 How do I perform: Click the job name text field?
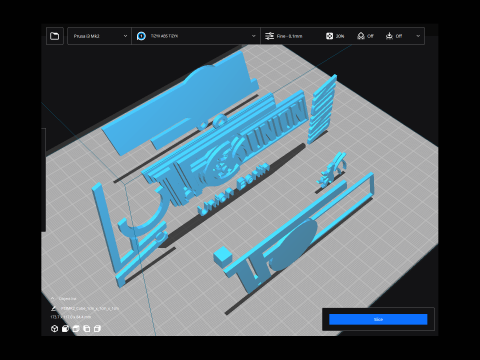tap(90, 308)
